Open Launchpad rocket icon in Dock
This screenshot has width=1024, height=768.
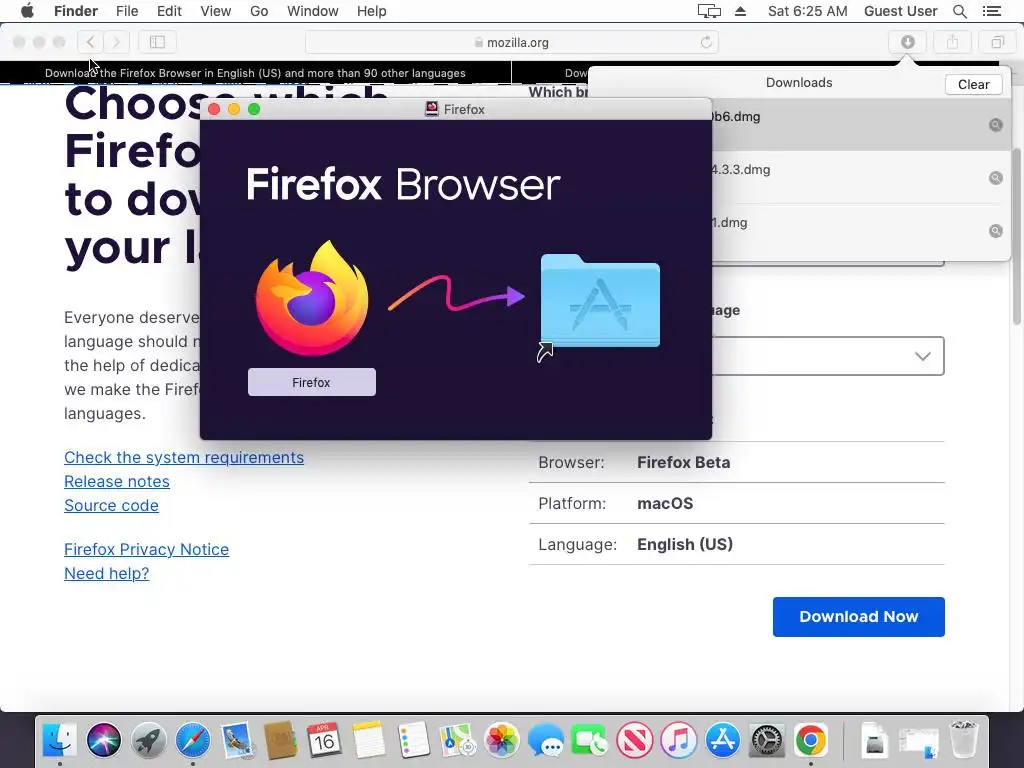(x=148, y=741)
